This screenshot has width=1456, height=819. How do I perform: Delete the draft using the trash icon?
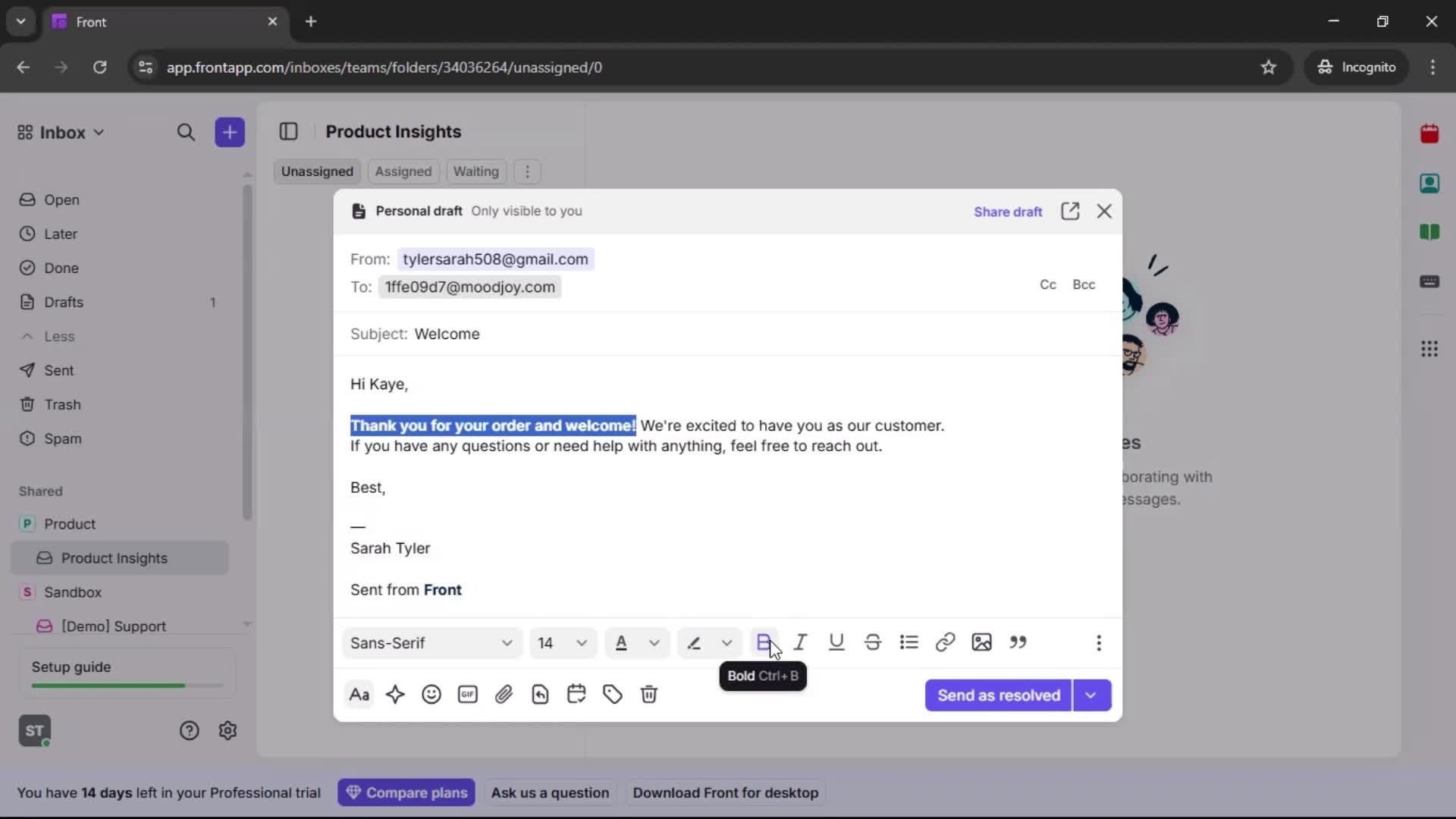pos(650,695)
